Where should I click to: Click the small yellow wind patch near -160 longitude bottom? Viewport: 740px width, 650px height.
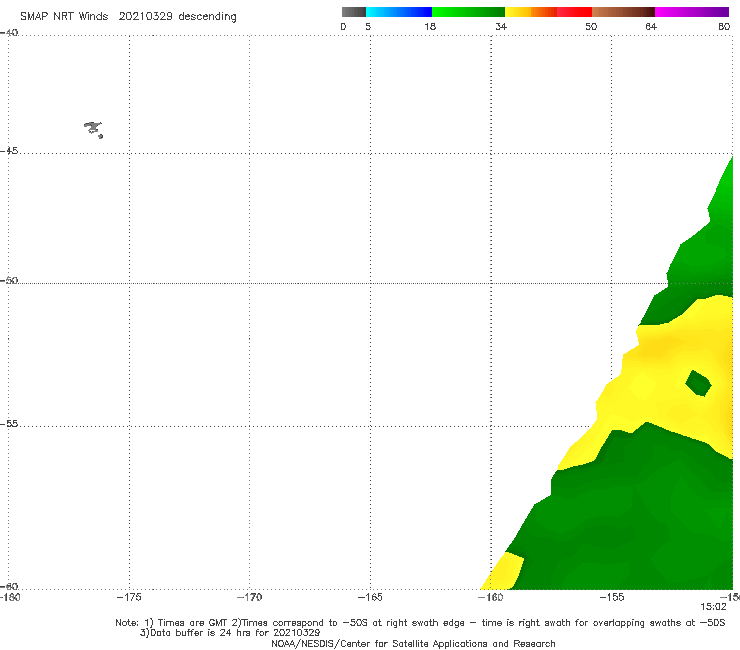503,572
